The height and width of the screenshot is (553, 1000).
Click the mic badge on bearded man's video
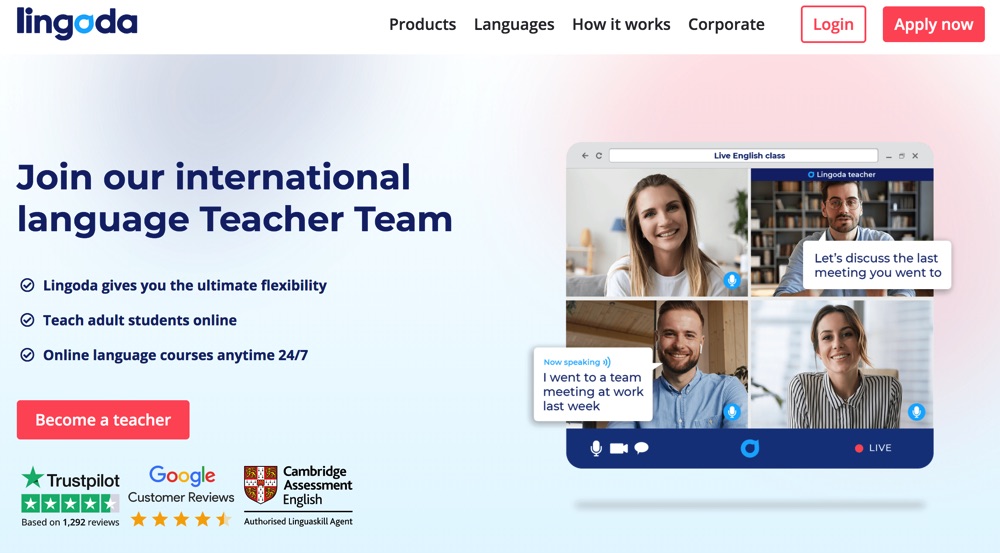(732, 412)
